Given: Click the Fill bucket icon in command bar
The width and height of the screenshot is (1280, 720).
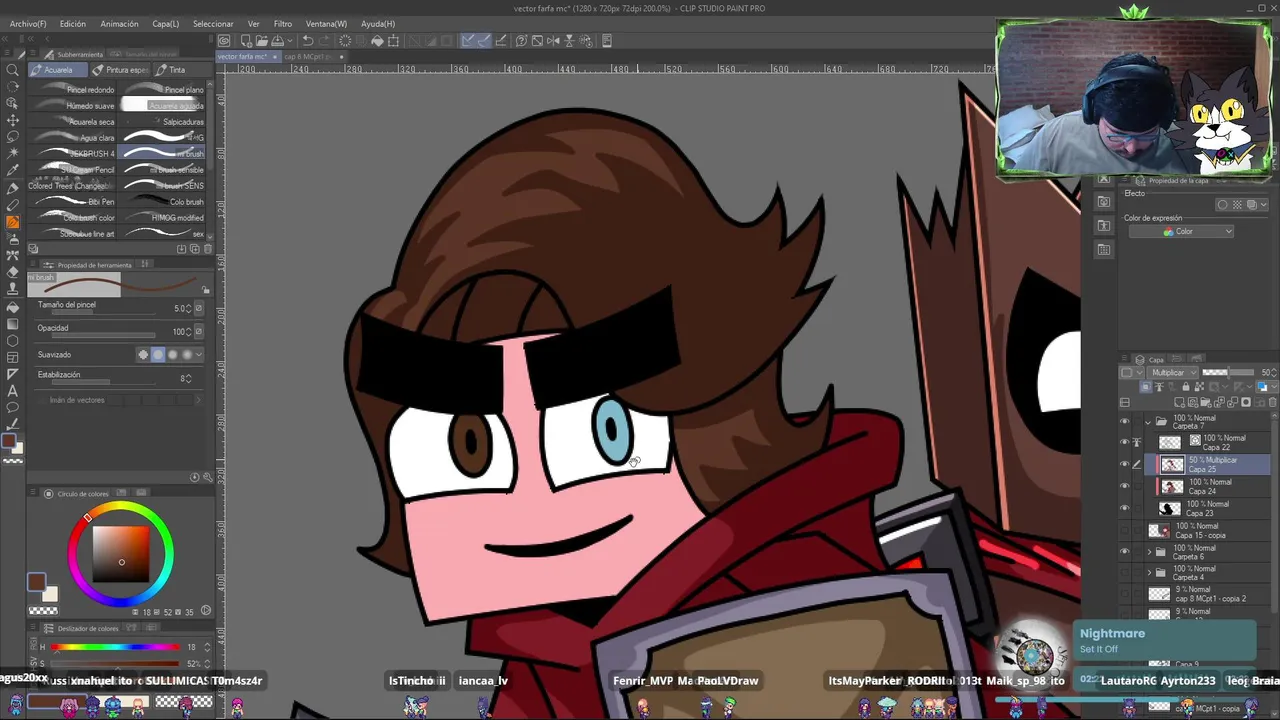Looking at the screenshot, I should [x=377, y=41].
